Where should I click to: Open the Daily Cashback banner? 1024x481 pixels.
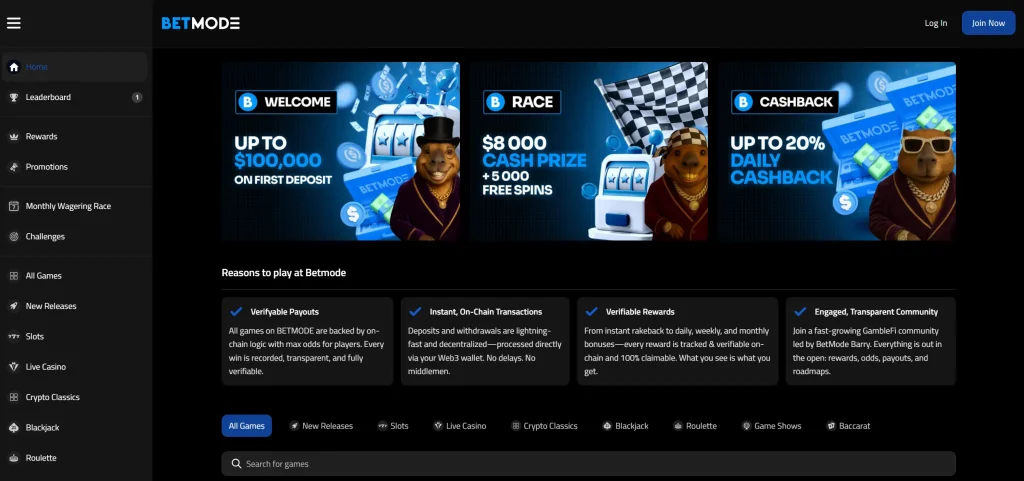click(837, 151)
